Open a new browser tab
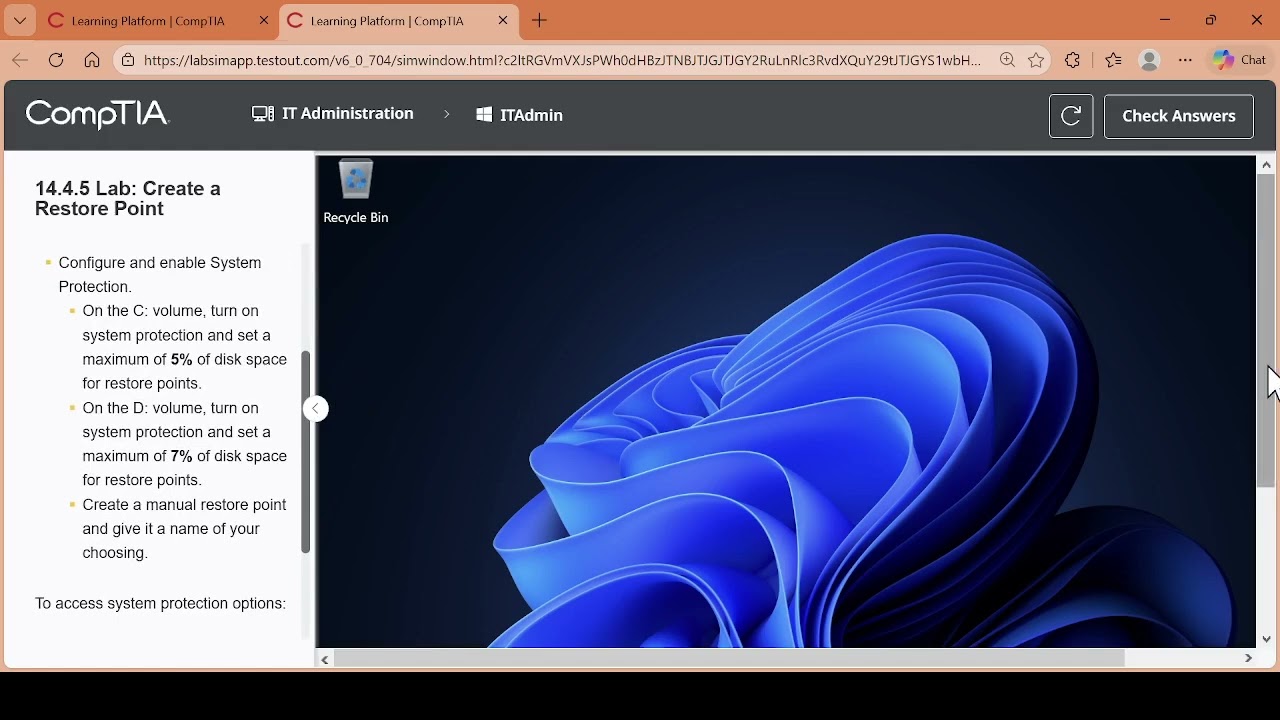The height and width of the screenshot is (720, 1280). click(540, 21)
